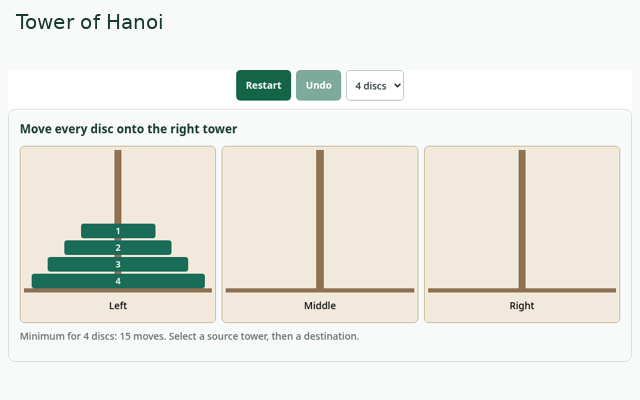Viewport: 640px width, 400px height.
Task: Select the Left tower
Action: pyautogui.click(x=118, y=234)
